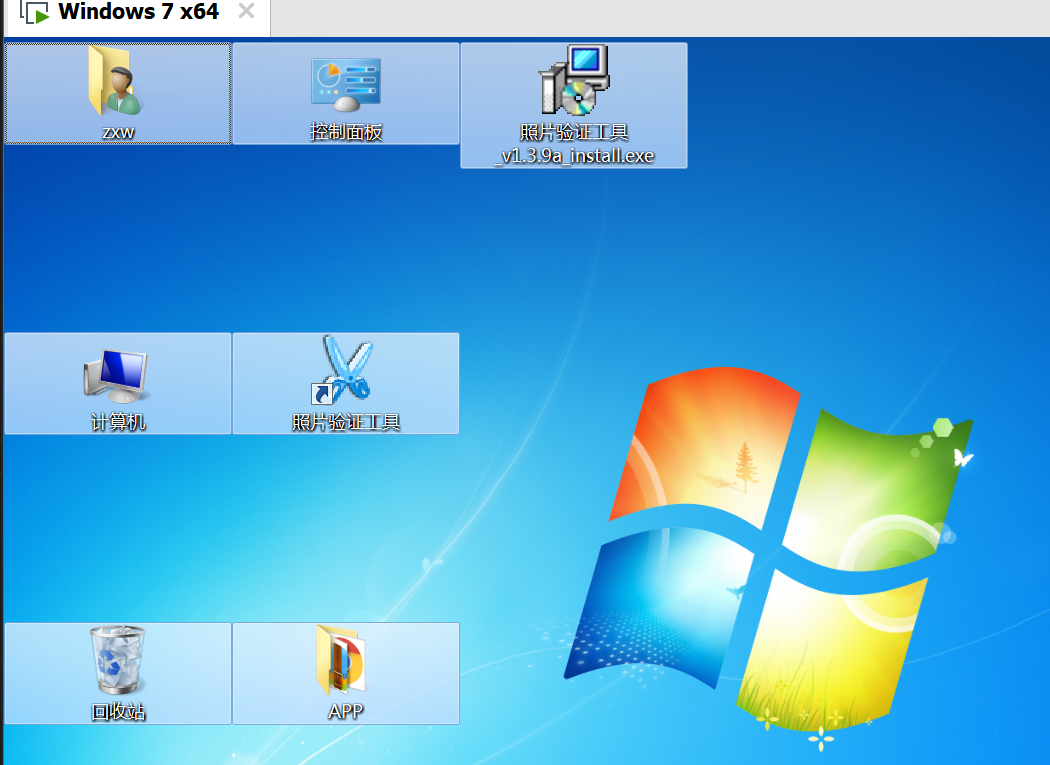
Task: Click the 回收站 label text
Action: (118, 712)
